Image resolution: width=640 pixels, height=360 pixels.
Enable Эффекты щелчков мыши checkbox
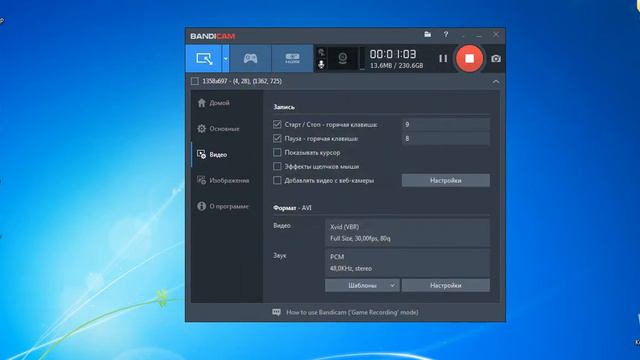(x=277, y=166)
